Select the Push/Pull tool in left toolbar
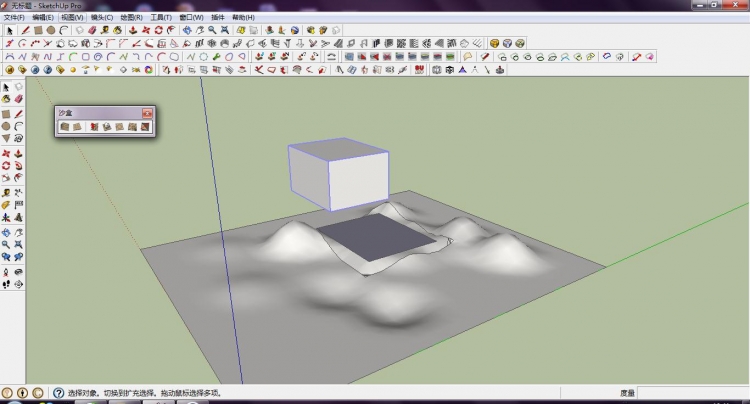This screenshot has width=750, height=404. point(18,153)
